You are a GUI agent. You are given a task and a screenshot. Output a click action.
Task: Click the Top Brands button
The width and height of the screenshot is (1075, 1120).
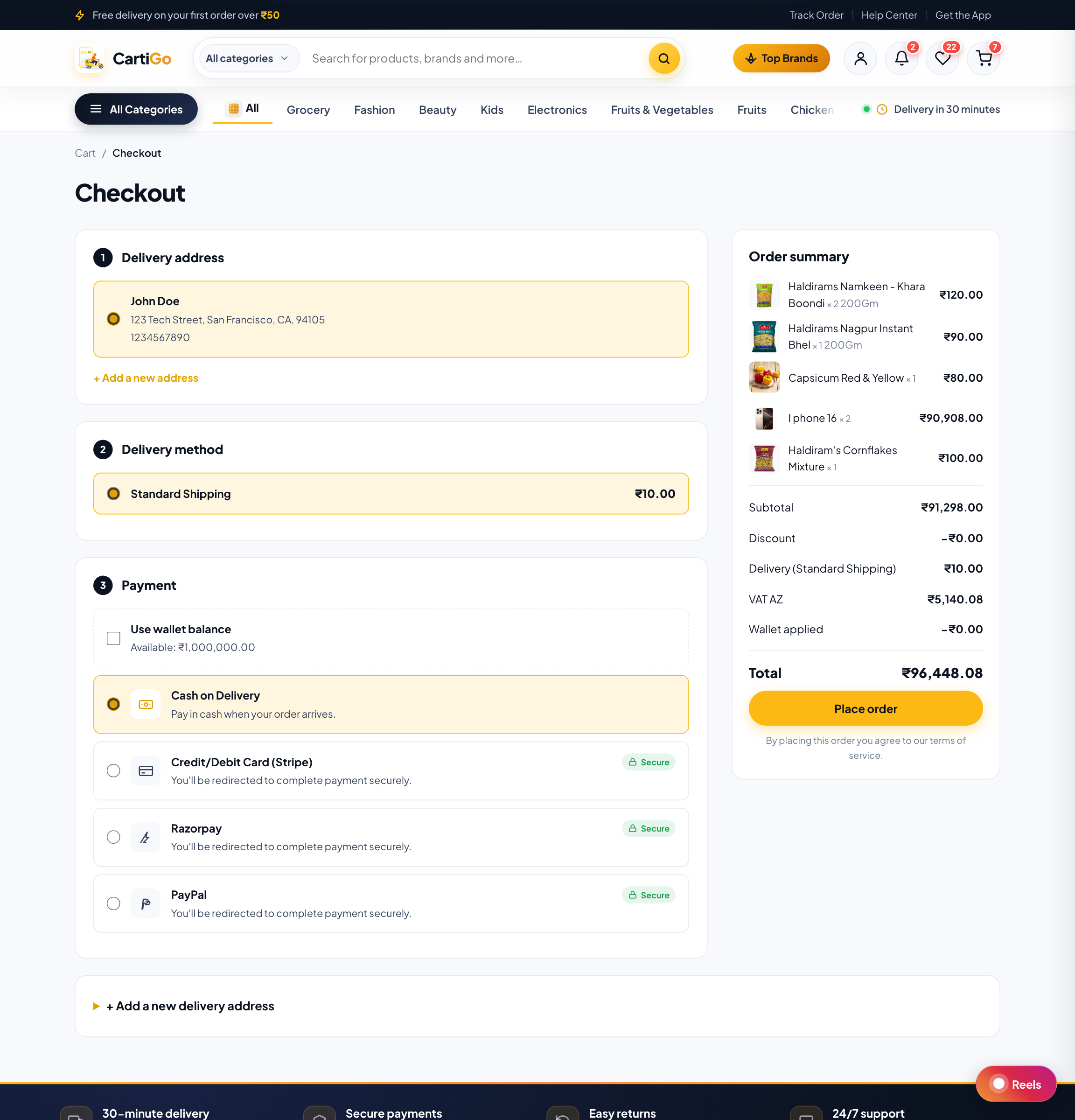pyautogui.click(x=782, y=58)
